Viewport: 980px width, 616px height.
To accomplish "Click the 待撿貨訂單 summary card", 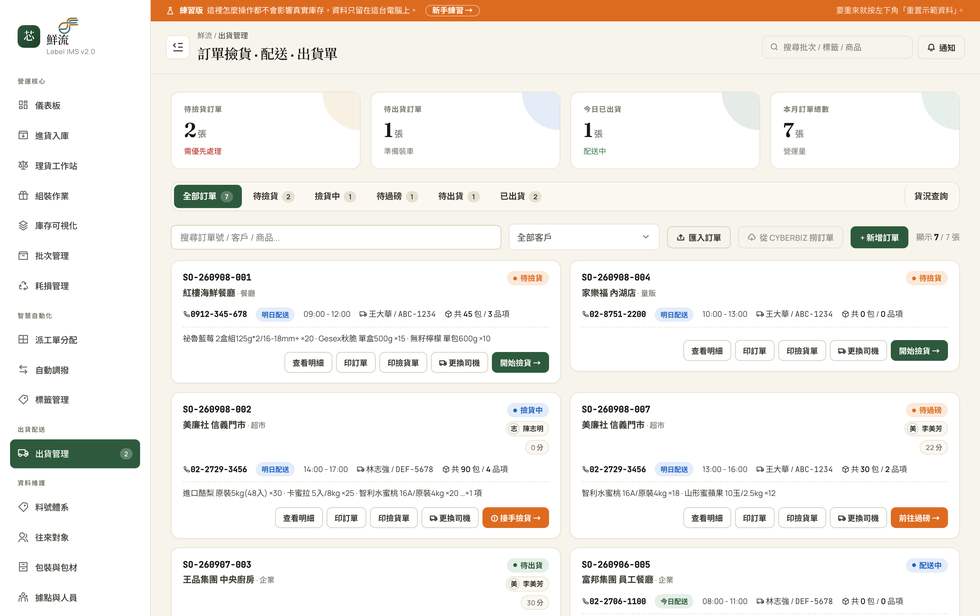I will 266,130.
